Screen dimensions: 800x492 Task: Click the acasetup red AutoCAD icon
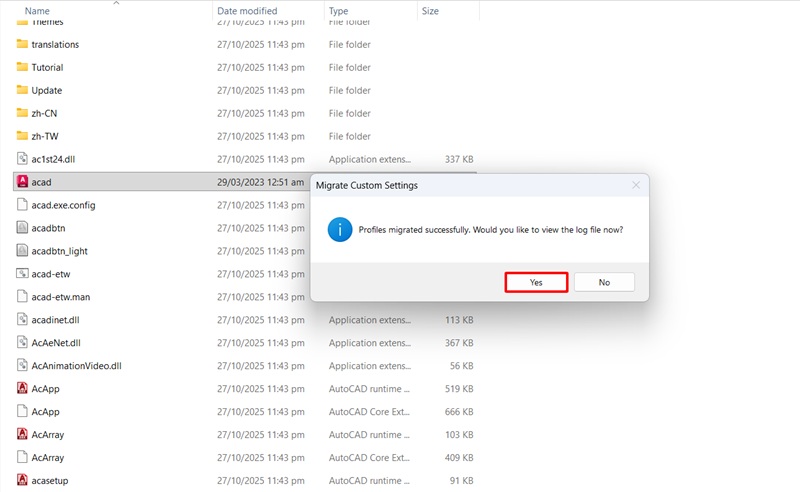click(23, 481)
